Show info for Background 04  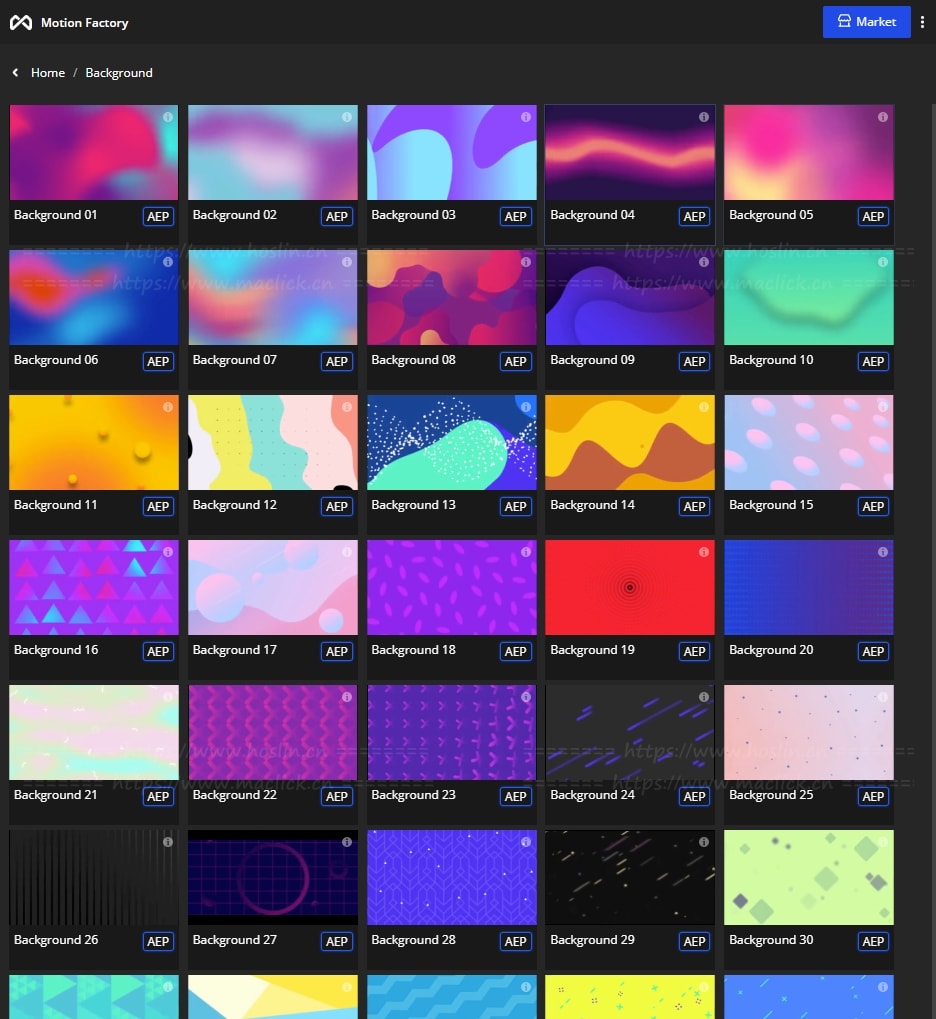coord(703,117)
